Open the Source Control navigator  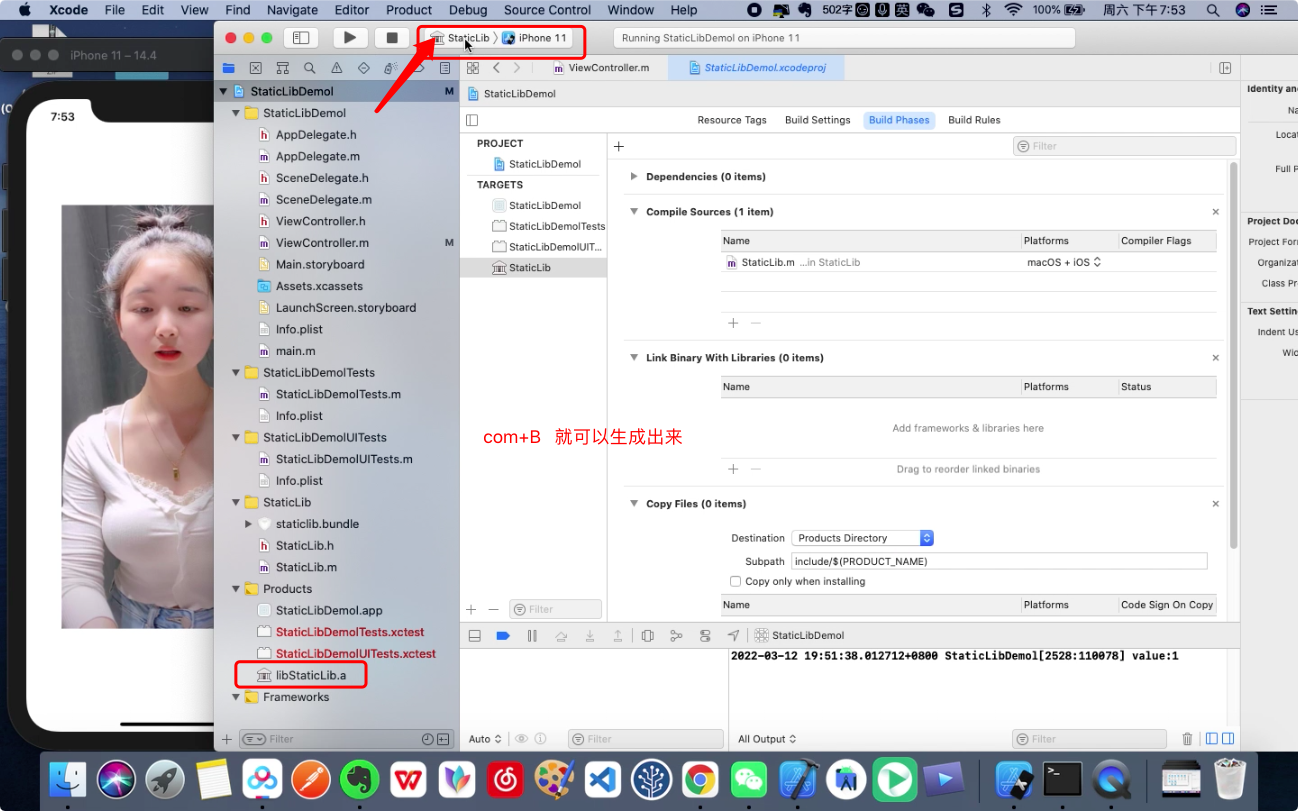256,68
